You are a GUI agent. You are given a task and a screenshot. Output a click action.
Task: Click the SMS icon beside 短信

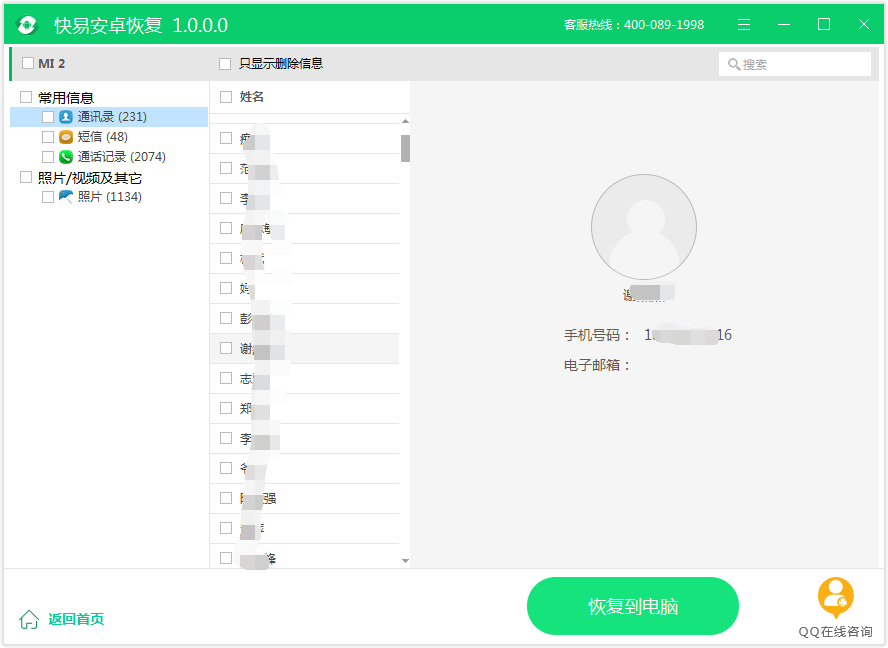(x=66, y=137)
